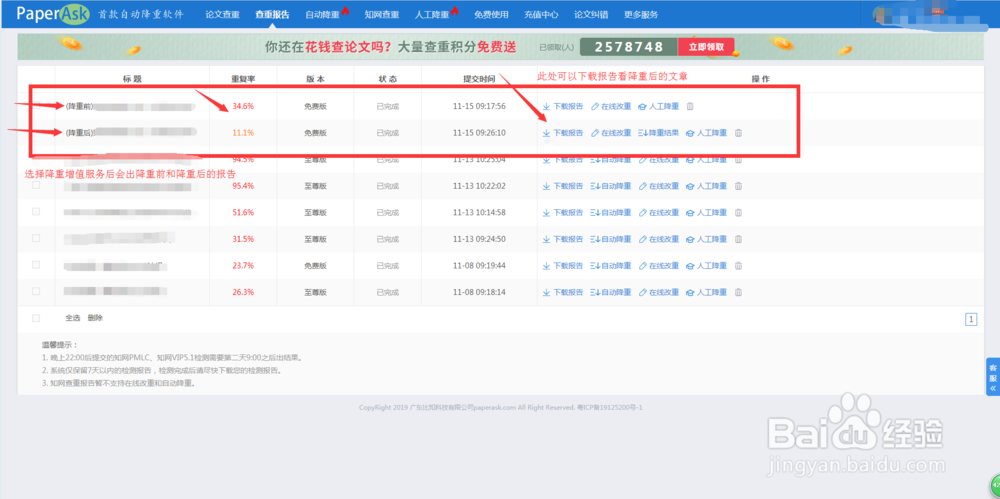Click 删除 below the report list
Screen dimensions: 1000x499
95,318
